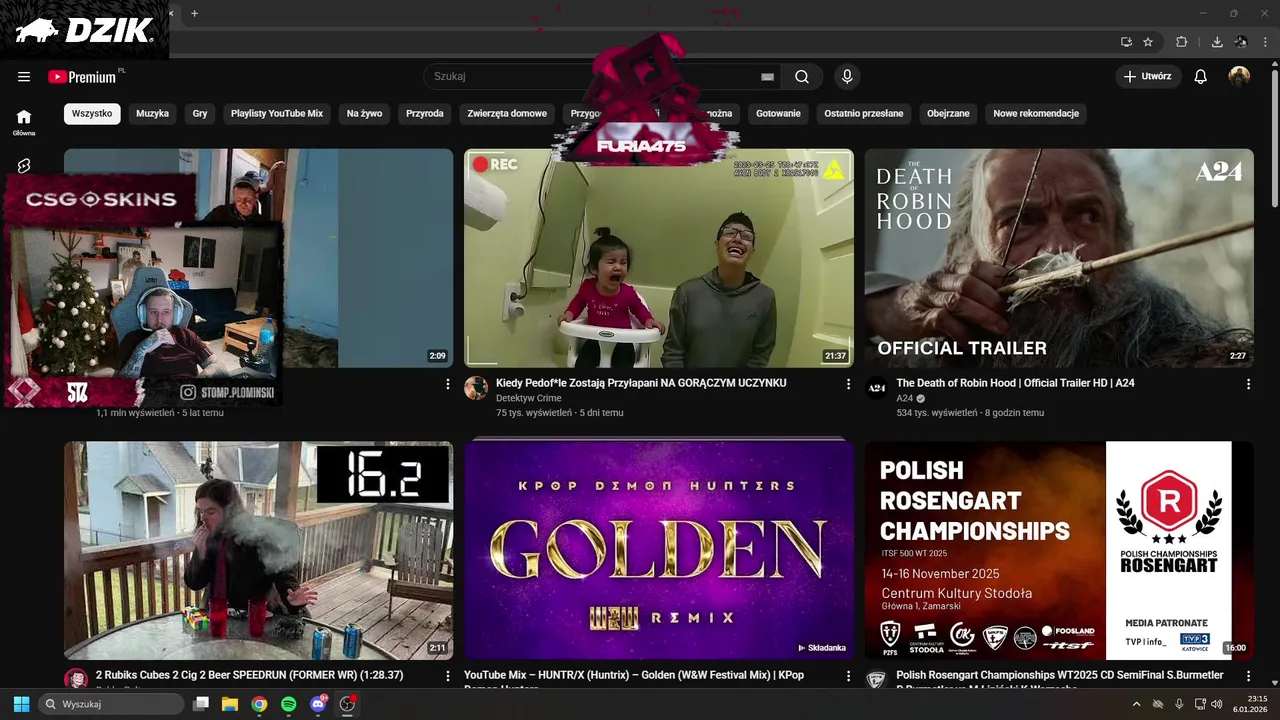Open Task View on taskbar

pyautogui.click(x=200, y=704)
